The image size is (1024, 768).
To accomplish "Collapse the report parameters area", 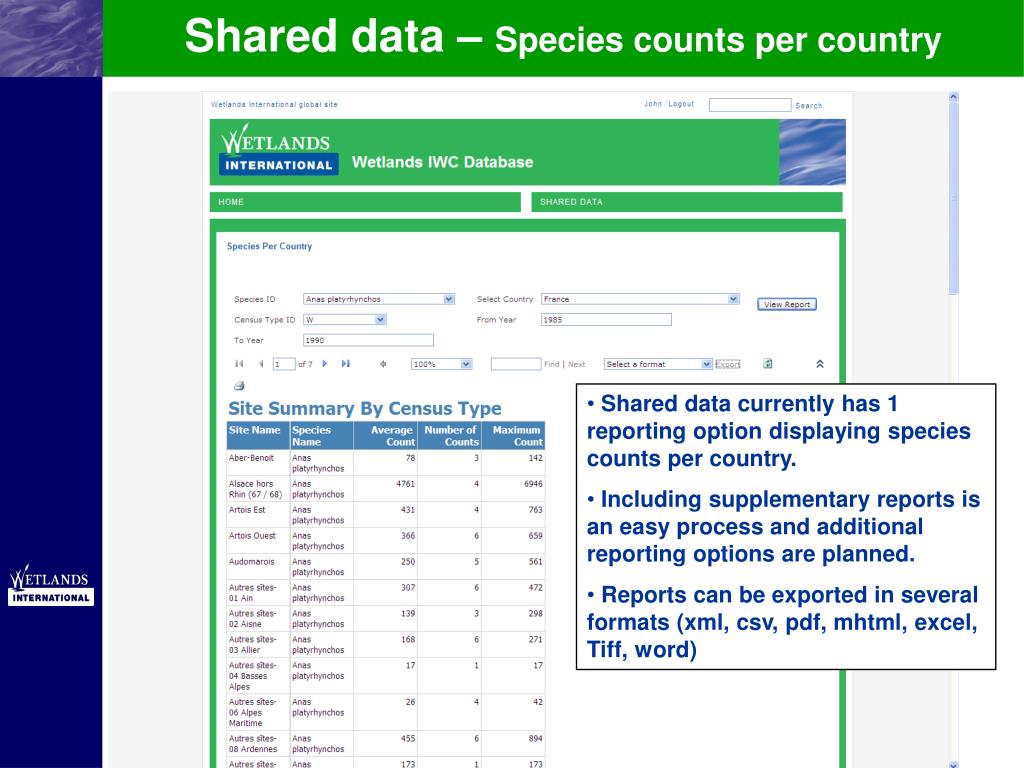I will [820, 364].
